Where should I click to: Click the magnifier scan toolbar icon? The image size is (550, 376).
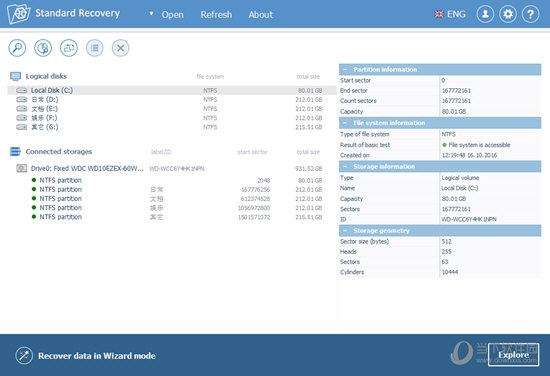pyautogui.click(x=17, y=48)
